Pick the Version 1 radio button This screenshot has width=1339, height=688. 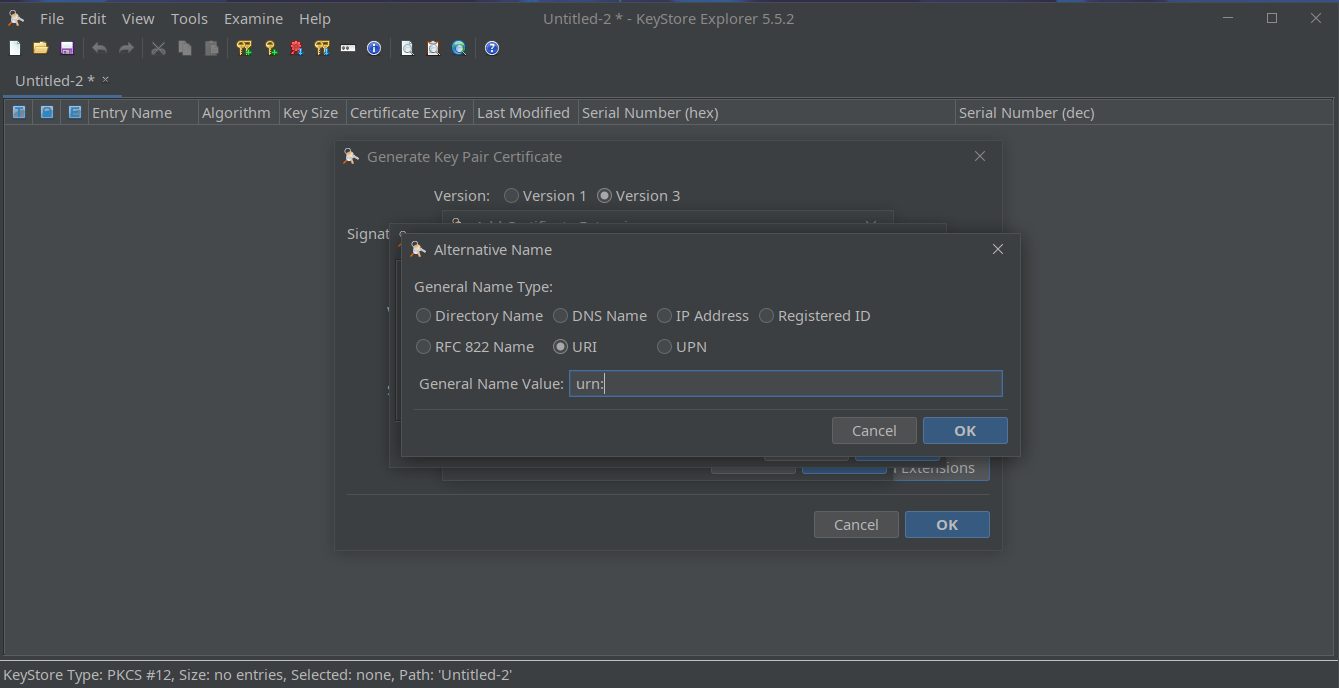pyautogui.click(x=512, y=196)
